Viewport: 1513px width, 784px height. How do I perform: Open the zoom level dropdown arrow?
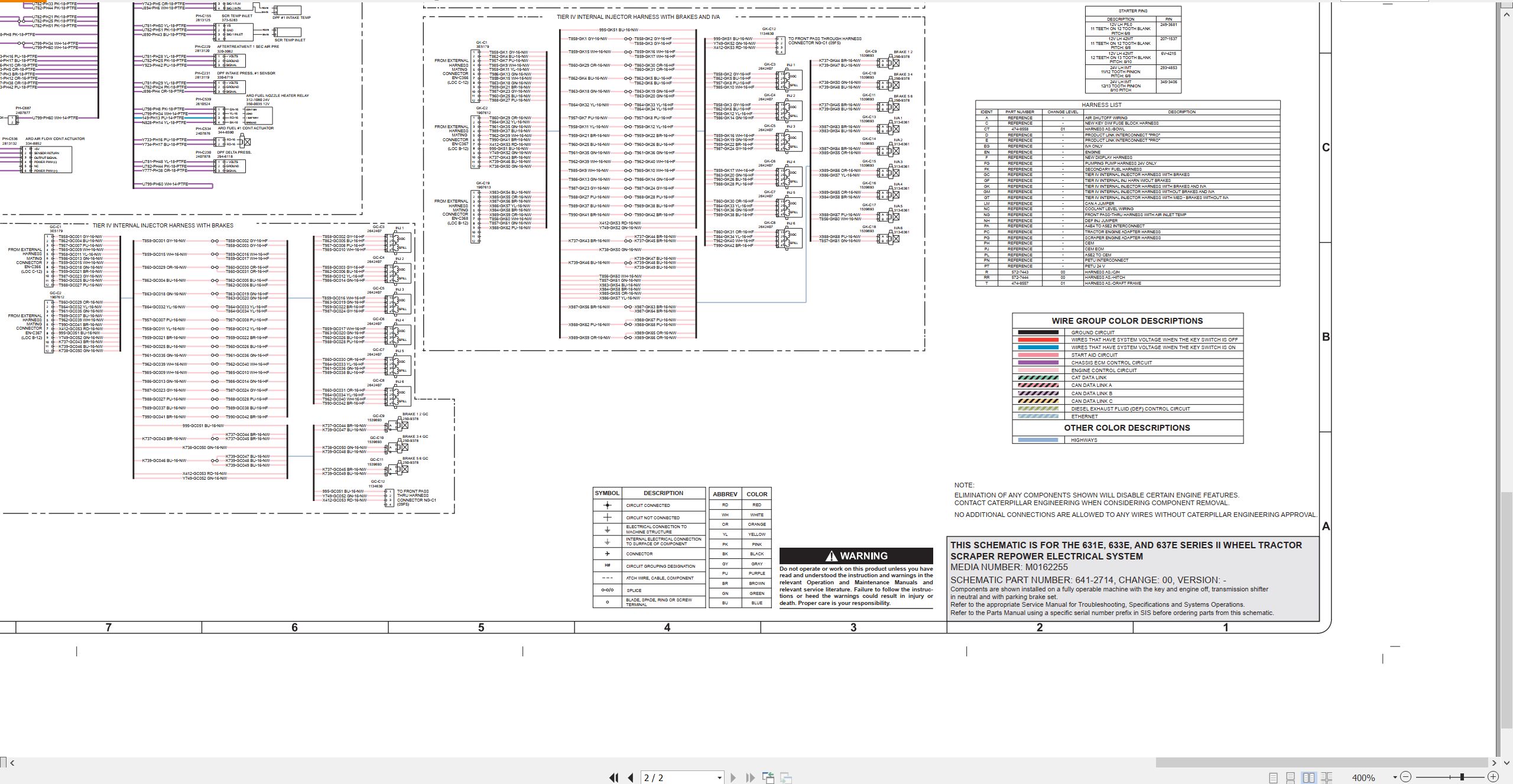point(1395,777)
